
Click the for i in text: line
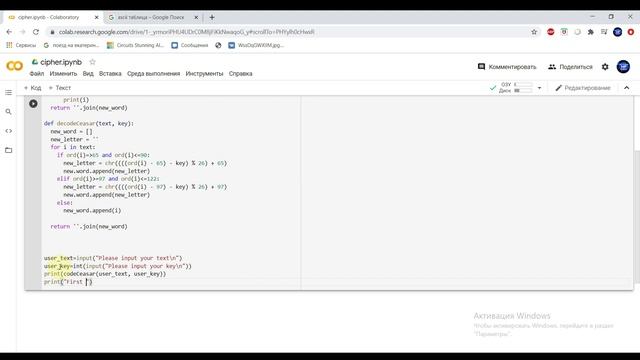click(73, 147)
